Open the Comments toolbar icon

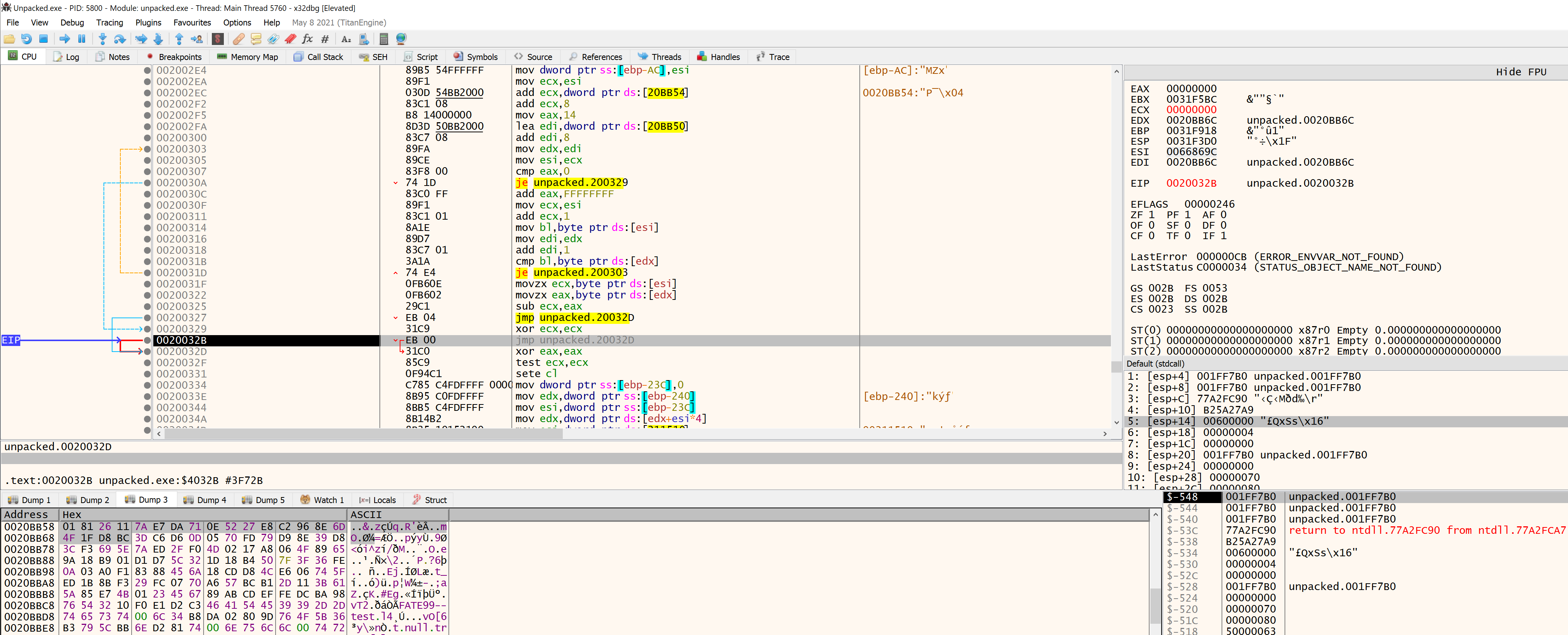tap(256, 39)
